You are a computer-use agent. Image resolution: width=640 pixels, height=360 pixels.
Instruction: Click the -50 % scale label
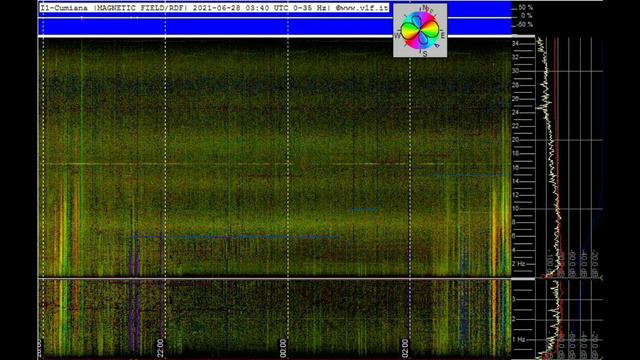525,24
